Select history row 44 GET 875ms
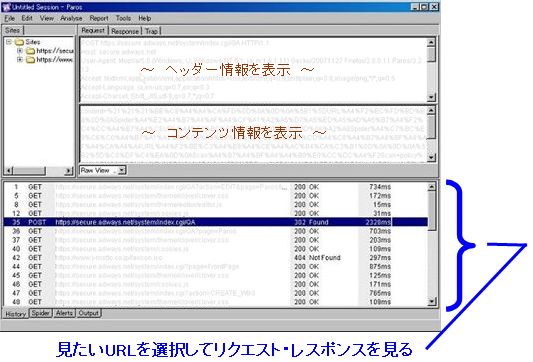Viewport: 533px width, 362px height. click(x=216, y=266)
